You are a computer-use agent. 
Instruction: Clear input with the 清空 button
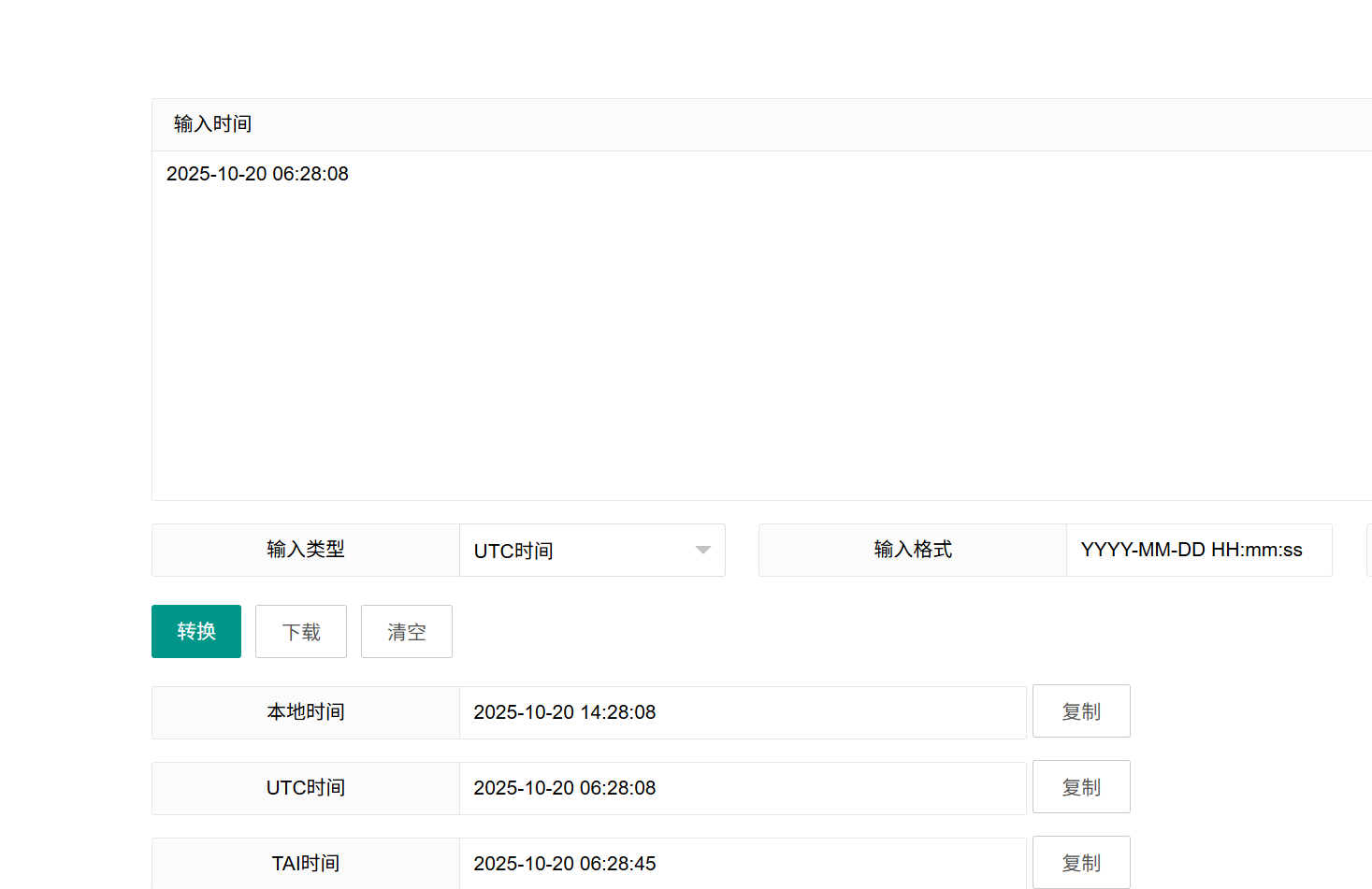point(406,632)
